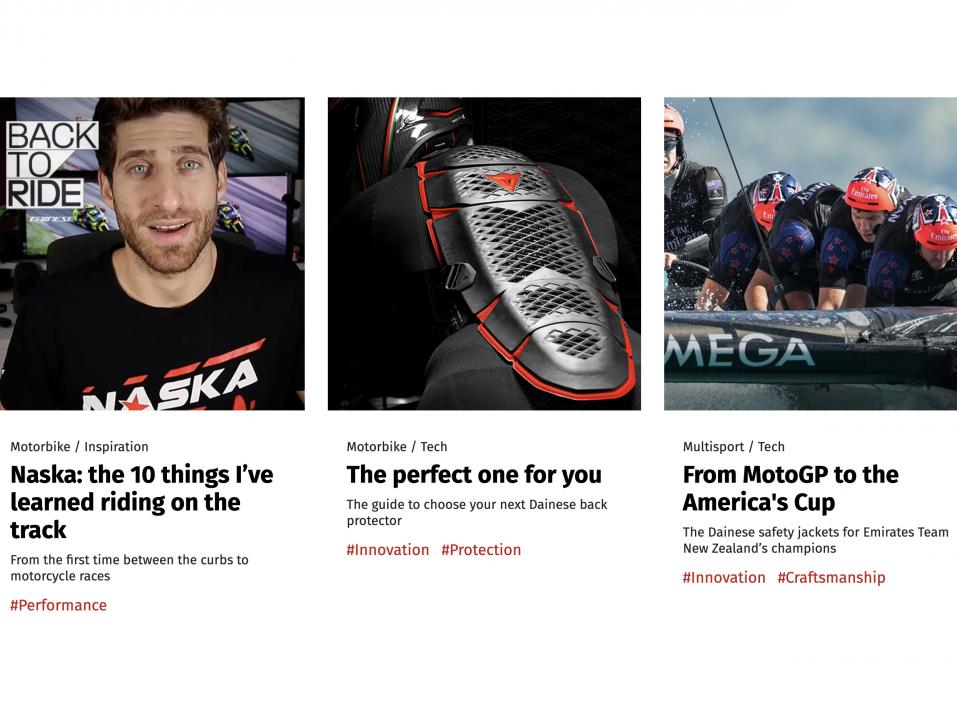Click the Multisport / Tech category label
Viewport: 957px width, 717px height.
[734, 447]
